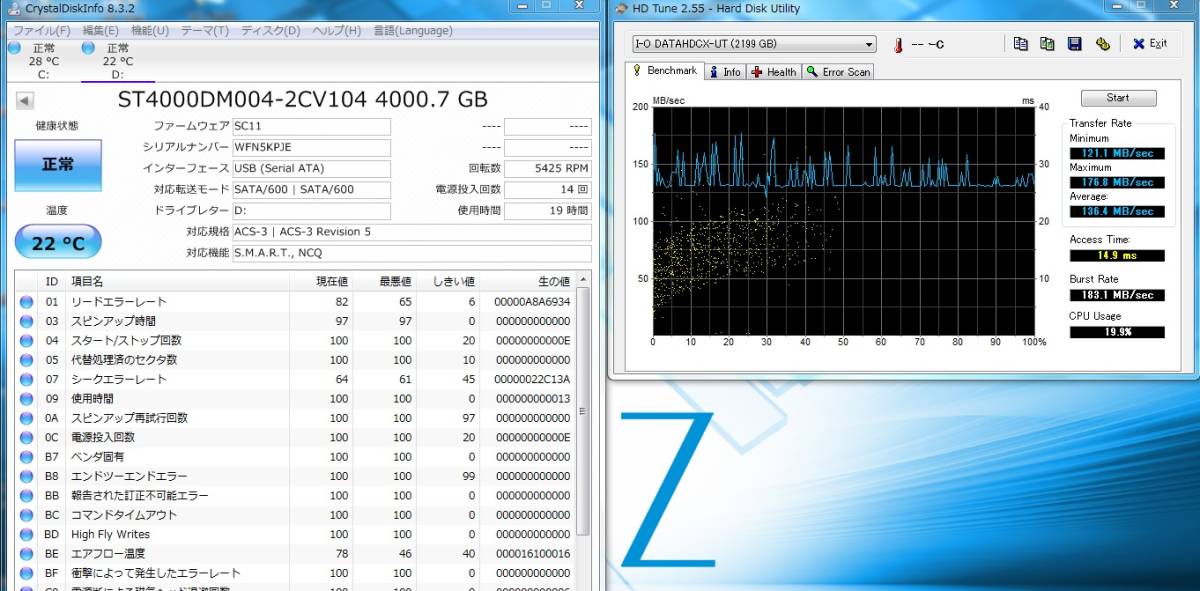Select the シークエラーレート row
Screen dimensions: 1200x591
coord(296,379)
